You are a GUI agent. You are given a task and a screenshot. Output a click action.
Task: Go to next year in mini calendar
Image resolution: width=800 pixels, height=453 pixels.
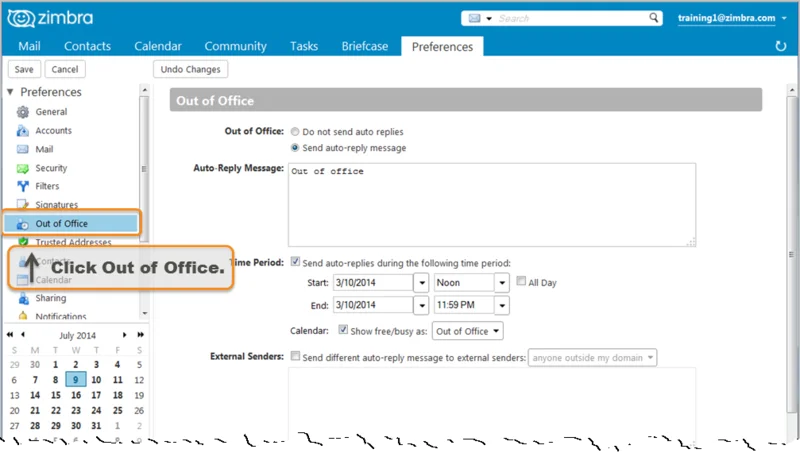(x=140, y=335)
